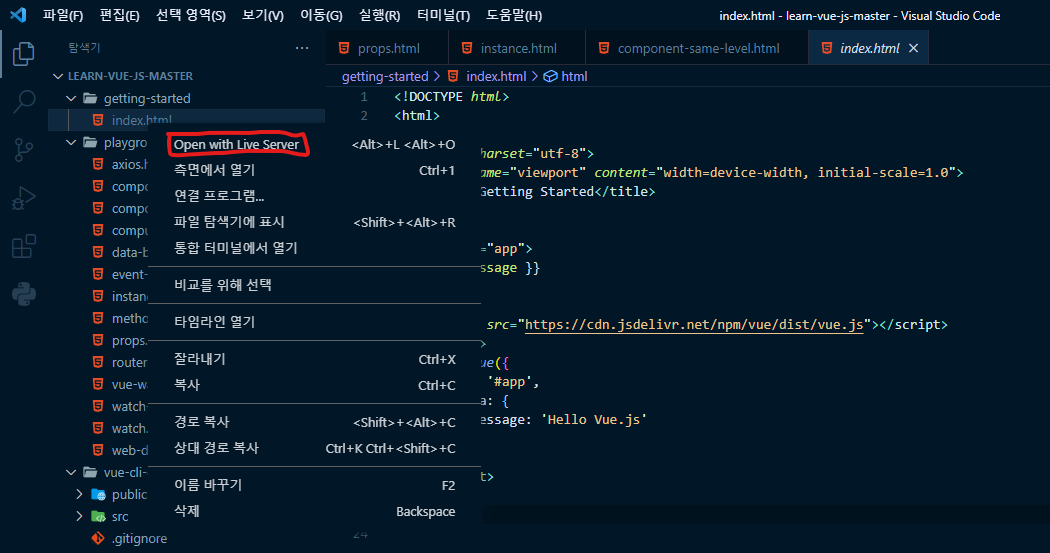Screen dimensions: 1050x553
Task: Open the Search view icon
Action: 24,101
